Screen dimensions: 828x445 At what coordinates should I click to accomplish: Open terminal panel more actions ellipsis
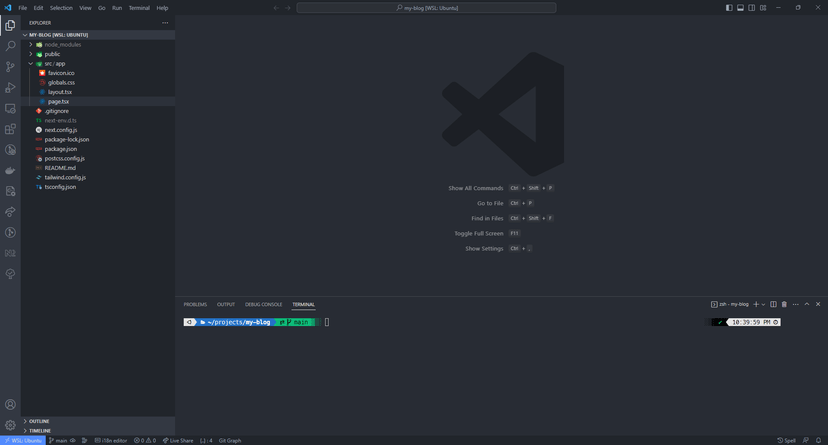pyautogui.click(x=796, y=304)
